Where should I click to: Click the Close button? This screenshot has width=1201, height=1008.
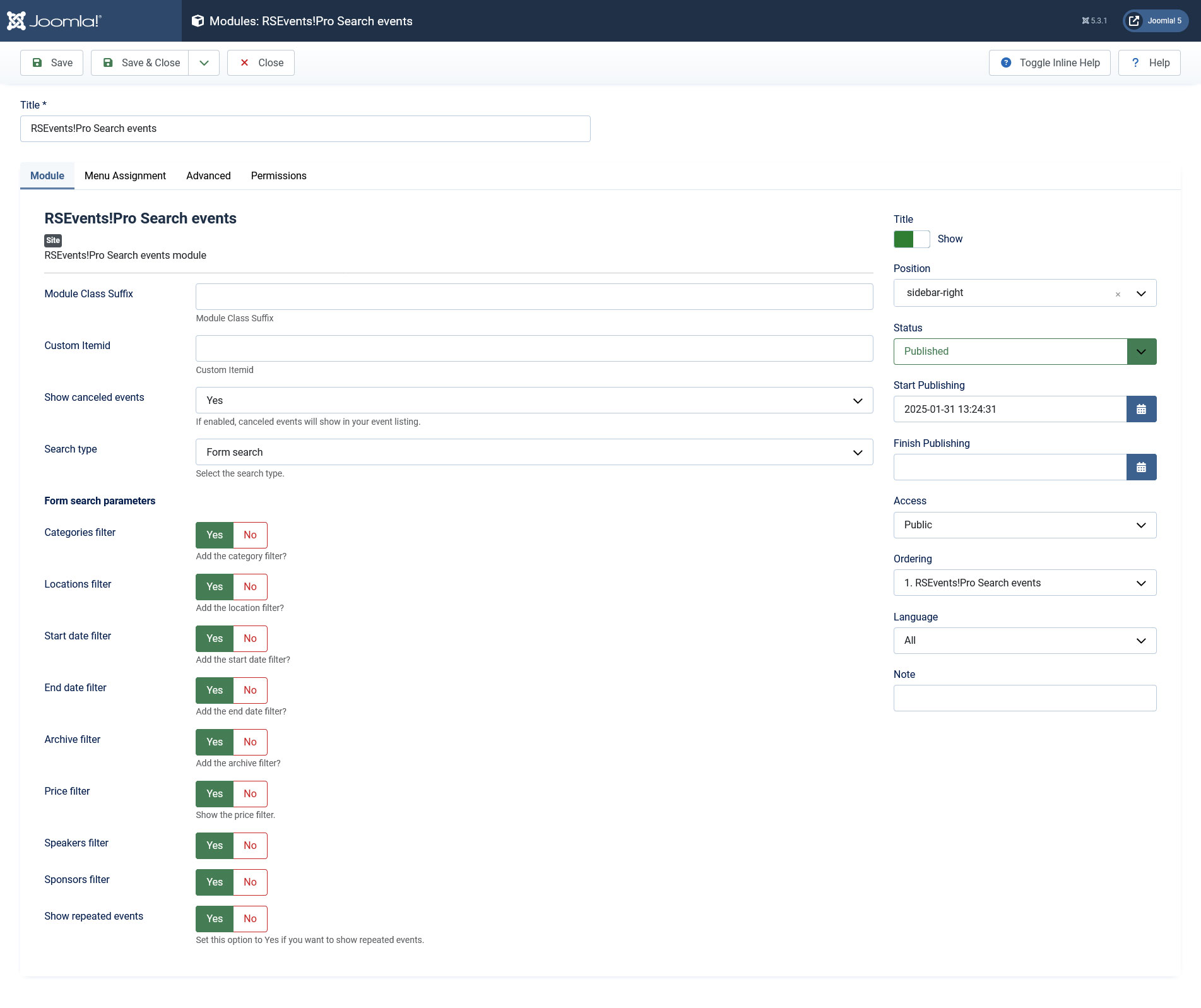261,62
